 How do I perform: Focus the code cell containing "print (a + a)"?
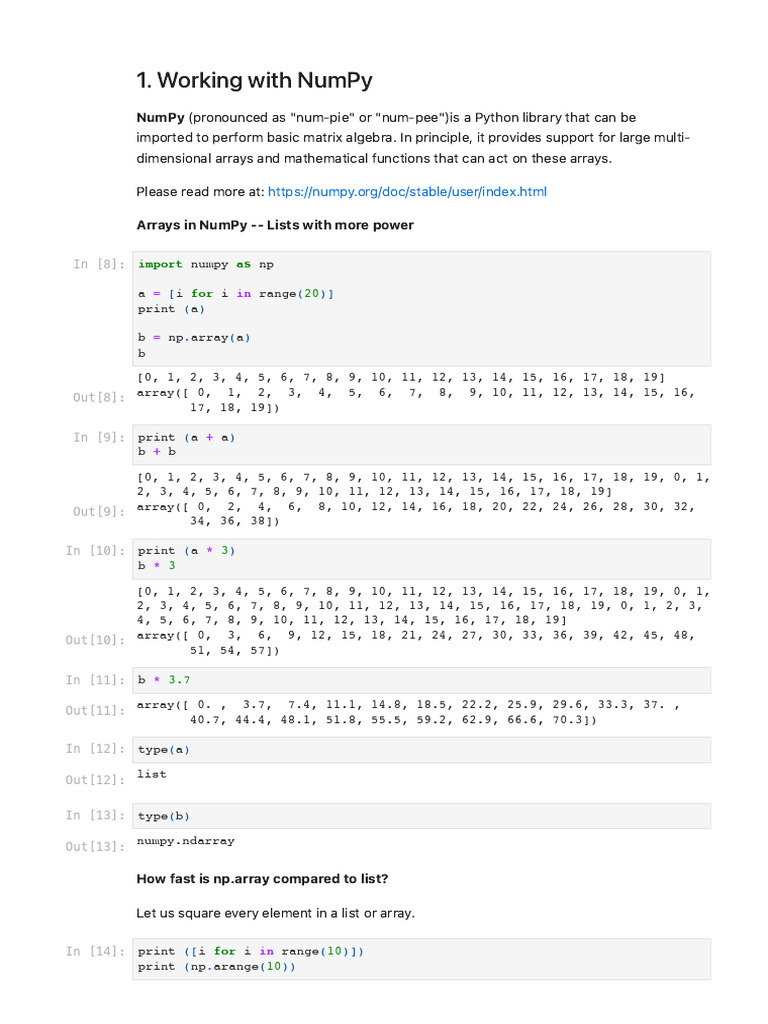[421, 444]
